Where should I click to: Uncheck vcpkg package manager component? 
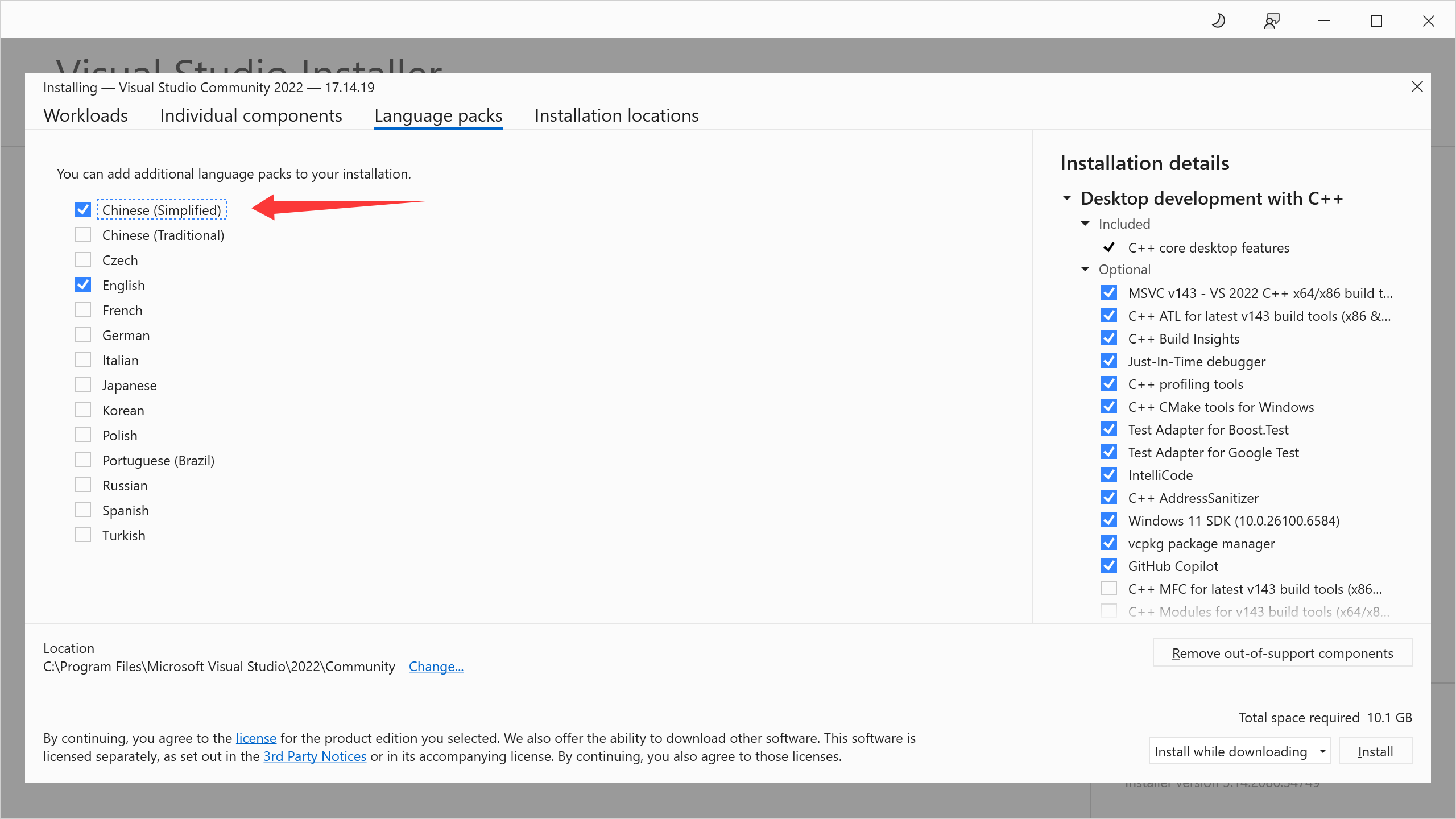coord(1108,543)
